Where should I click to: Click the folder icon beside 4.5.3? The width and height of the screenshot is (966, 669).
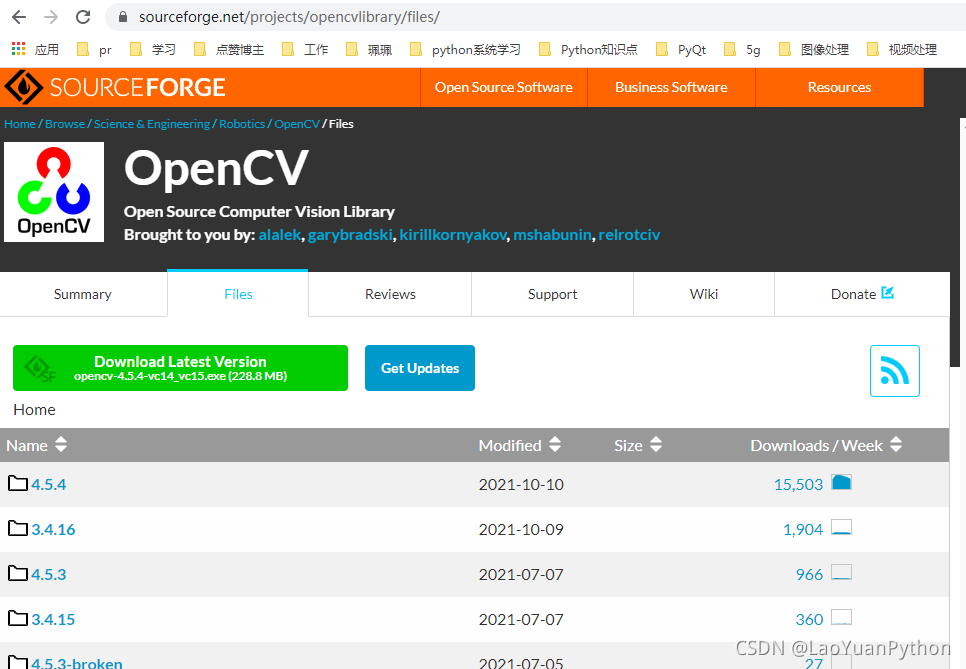pos(18,574)
